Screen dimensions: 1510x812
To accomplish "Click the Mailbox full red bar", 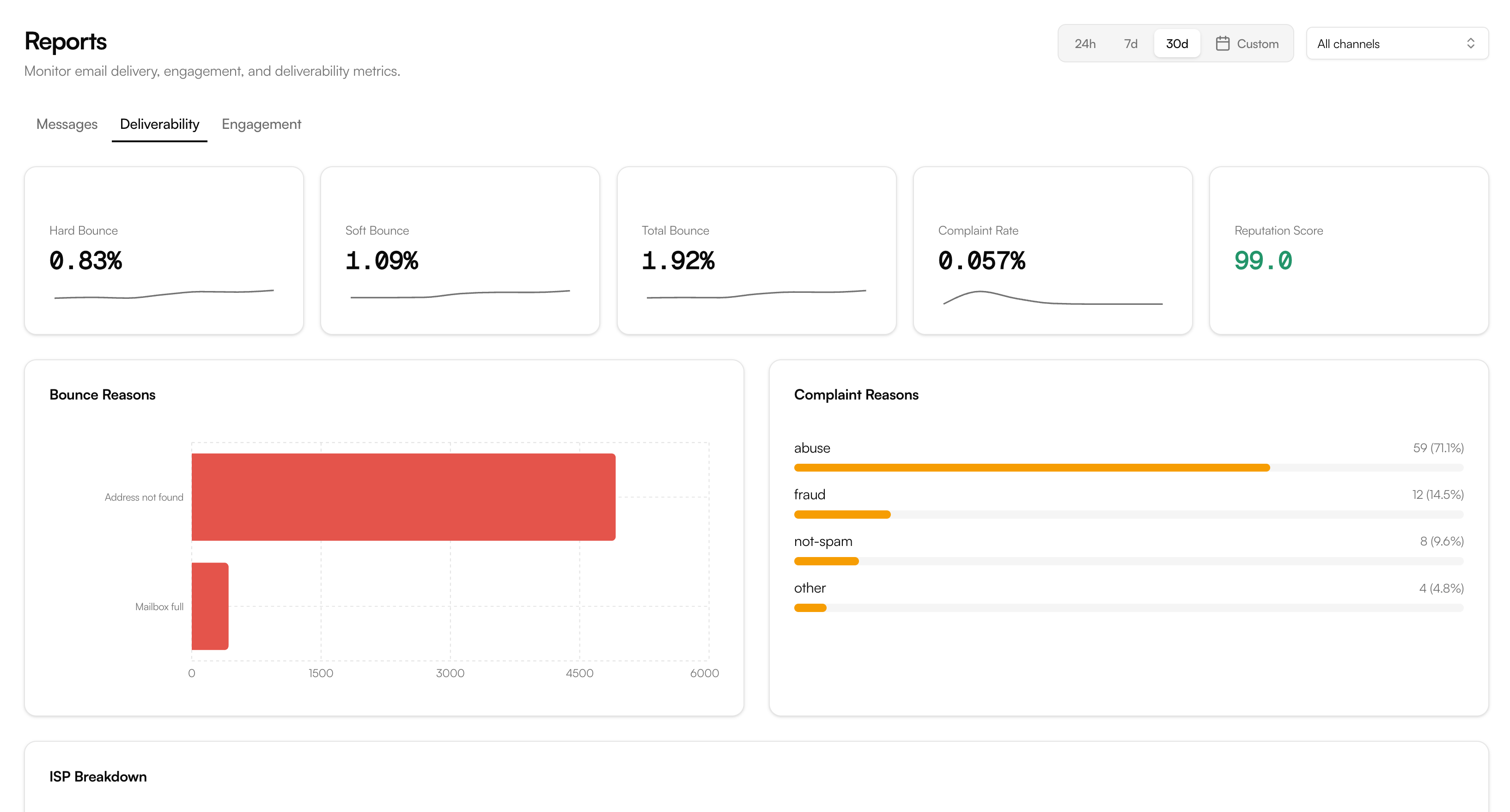I will tap(210, 606).
